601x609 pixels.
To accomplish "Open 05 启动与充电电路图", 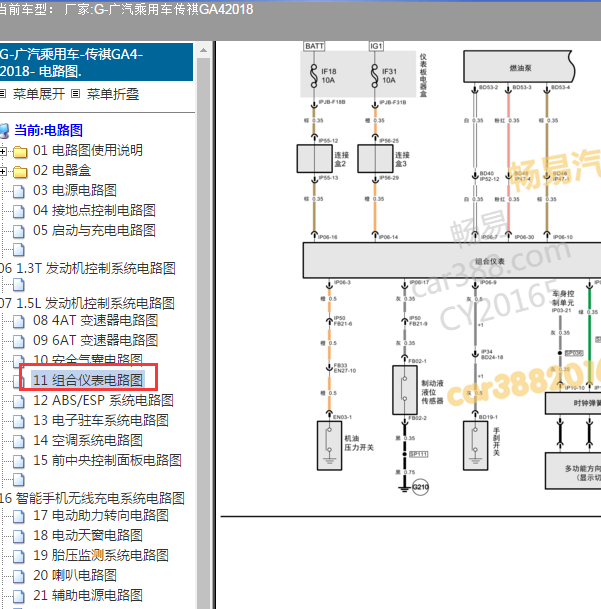I will coord(94,230).
